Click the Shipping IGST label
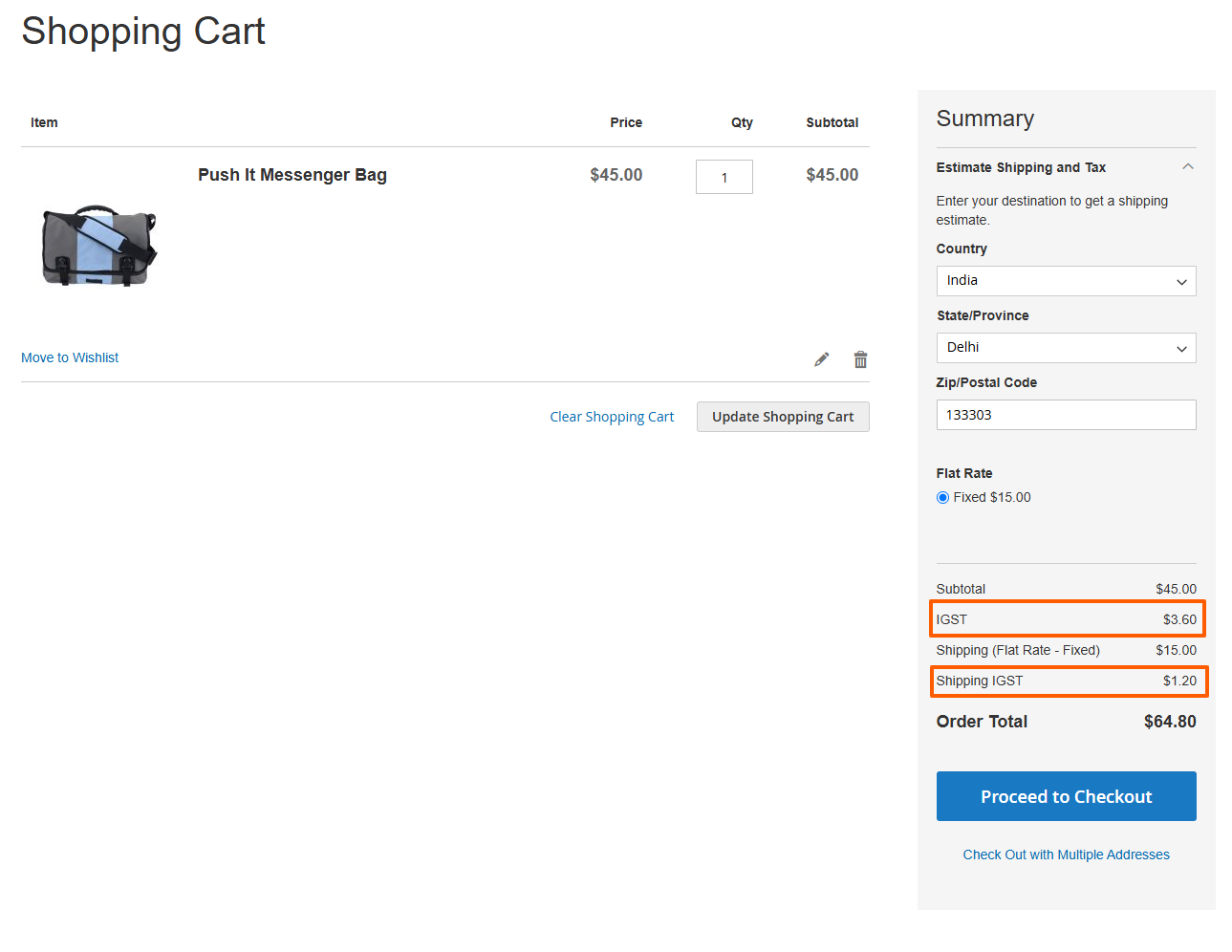The height and width of the screenshot is (952, 1232). (x=980, y=681)
